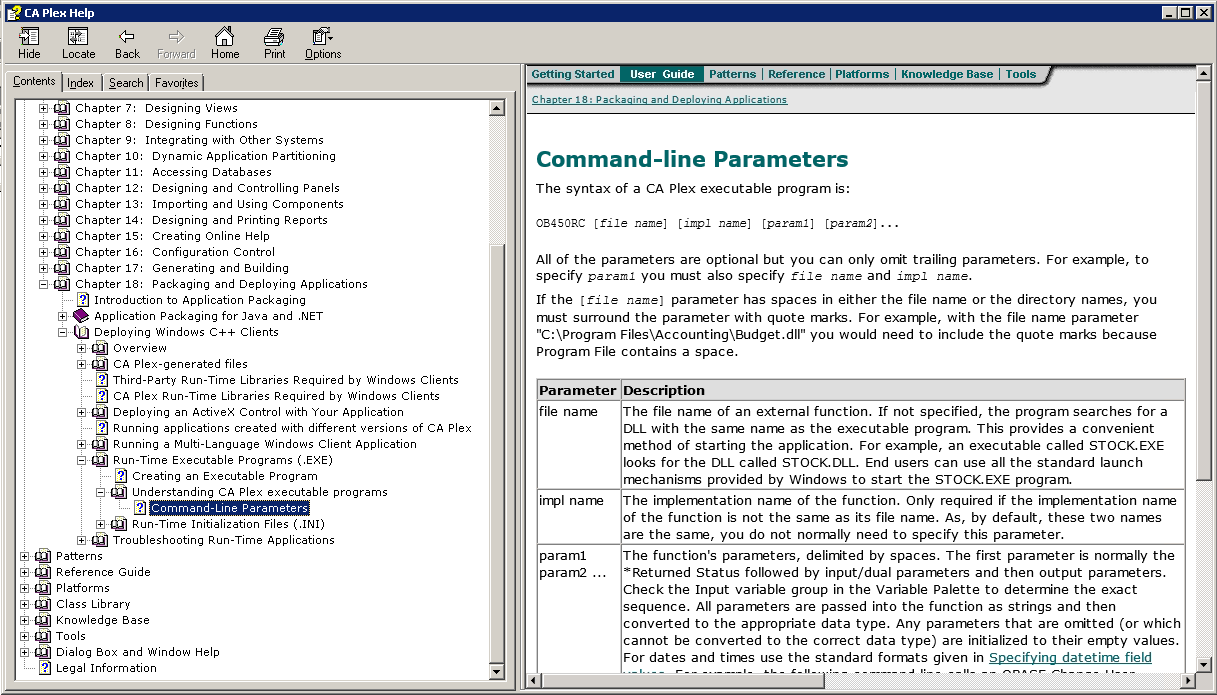Open Deploying an ActiveX Control topic
Viewport: 1217px width, 695px height.
258,412
